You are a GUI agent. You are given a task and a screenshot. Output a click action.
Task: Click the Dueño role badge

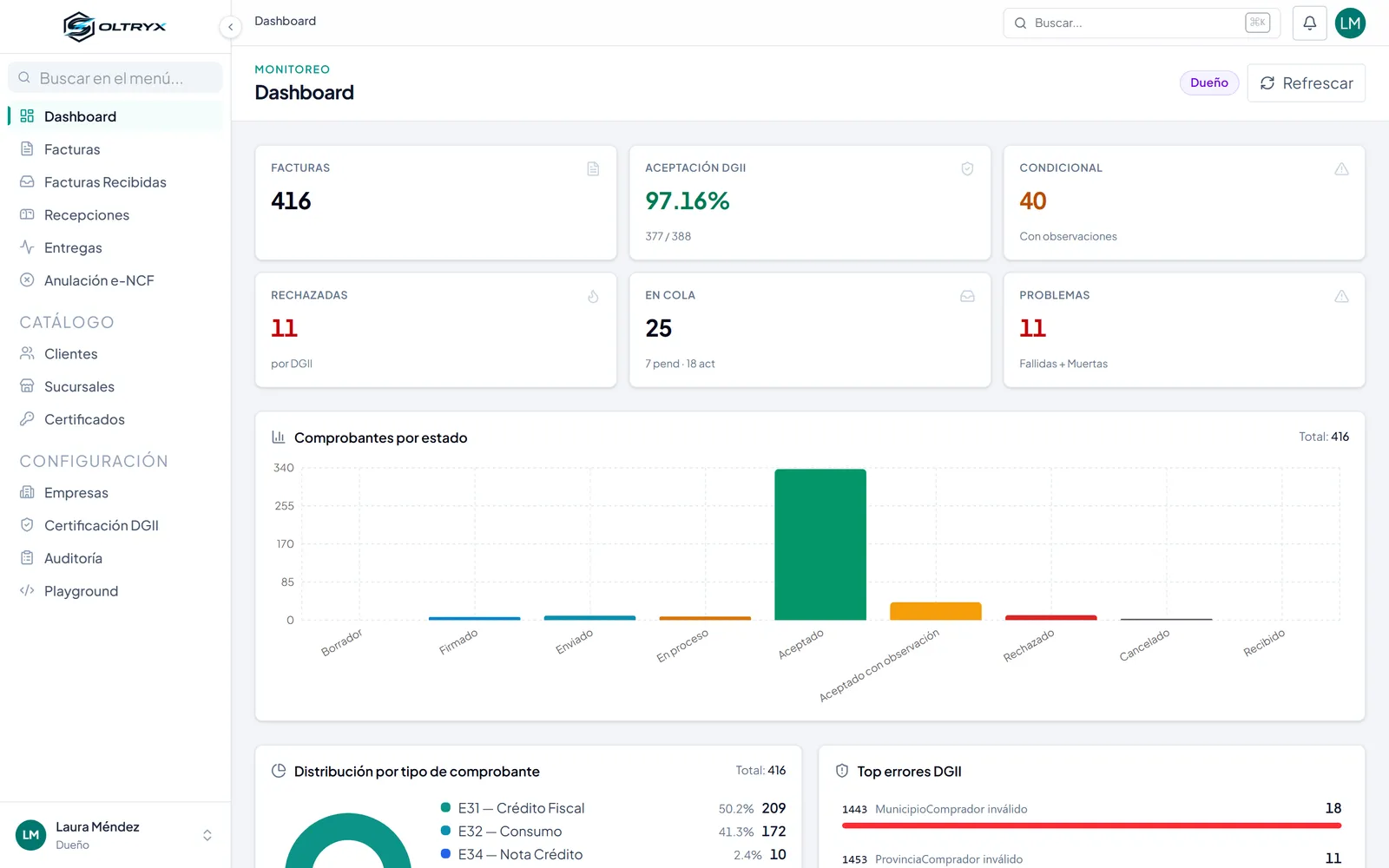point(1208,83)
